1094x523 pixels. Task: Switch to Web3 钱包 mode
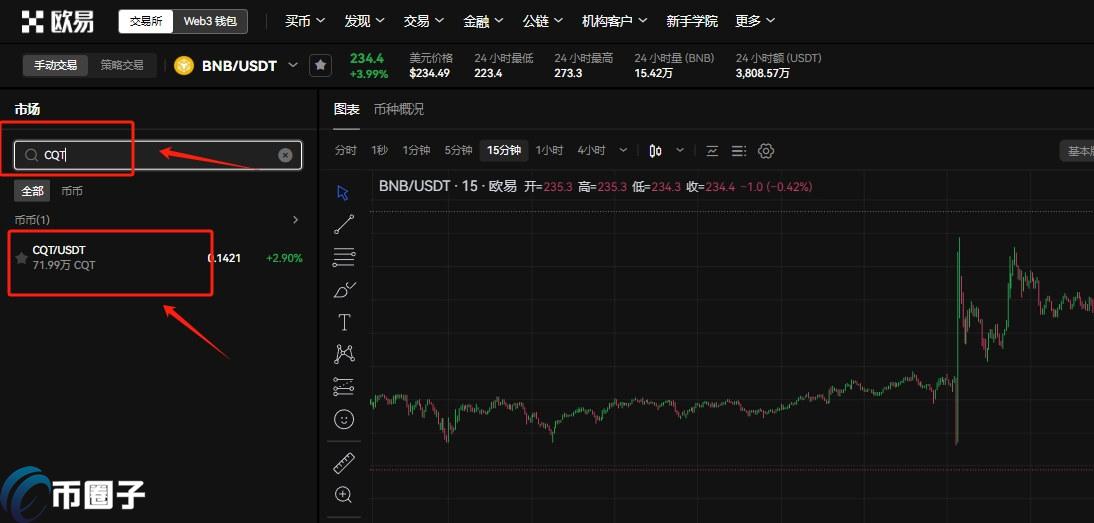click(x=210, y=22)
